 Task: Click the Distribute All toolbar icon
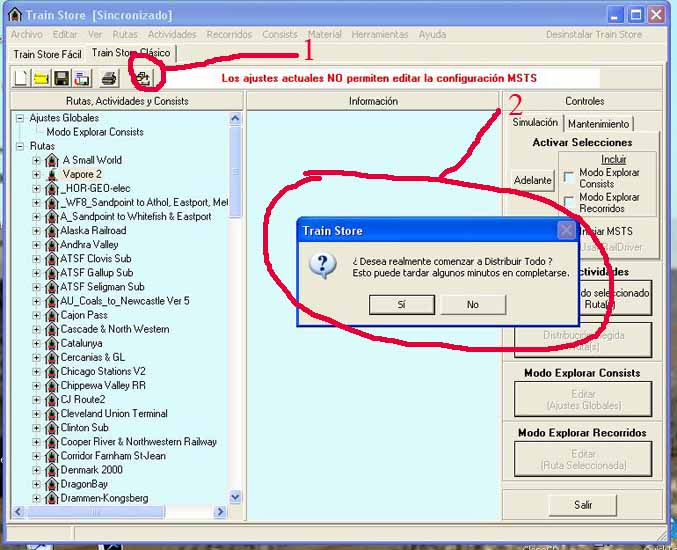coord(142,78)
